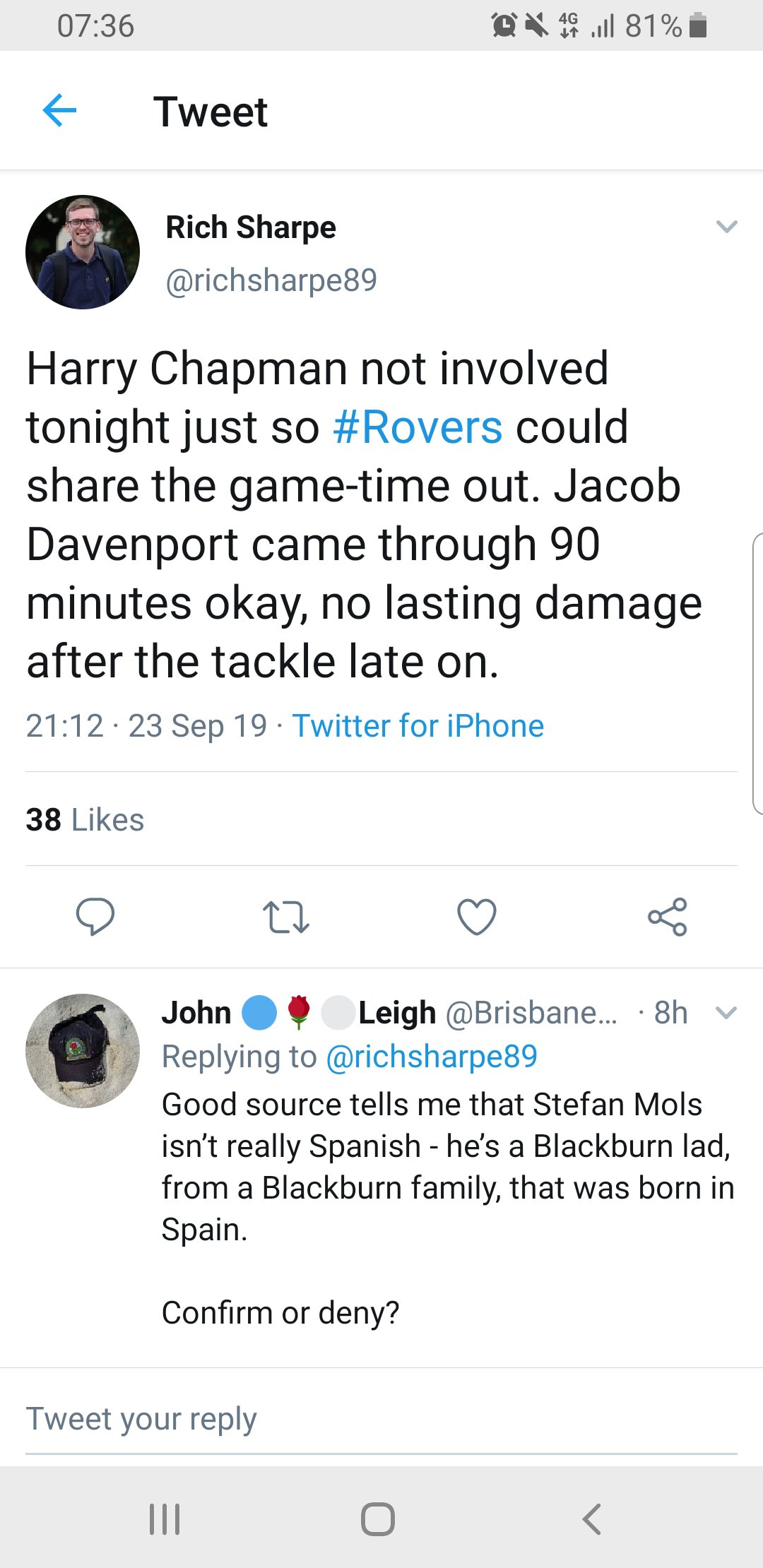Open the John Leigh reply author name
The image size is (763, 1568).
pos(298,1013)
